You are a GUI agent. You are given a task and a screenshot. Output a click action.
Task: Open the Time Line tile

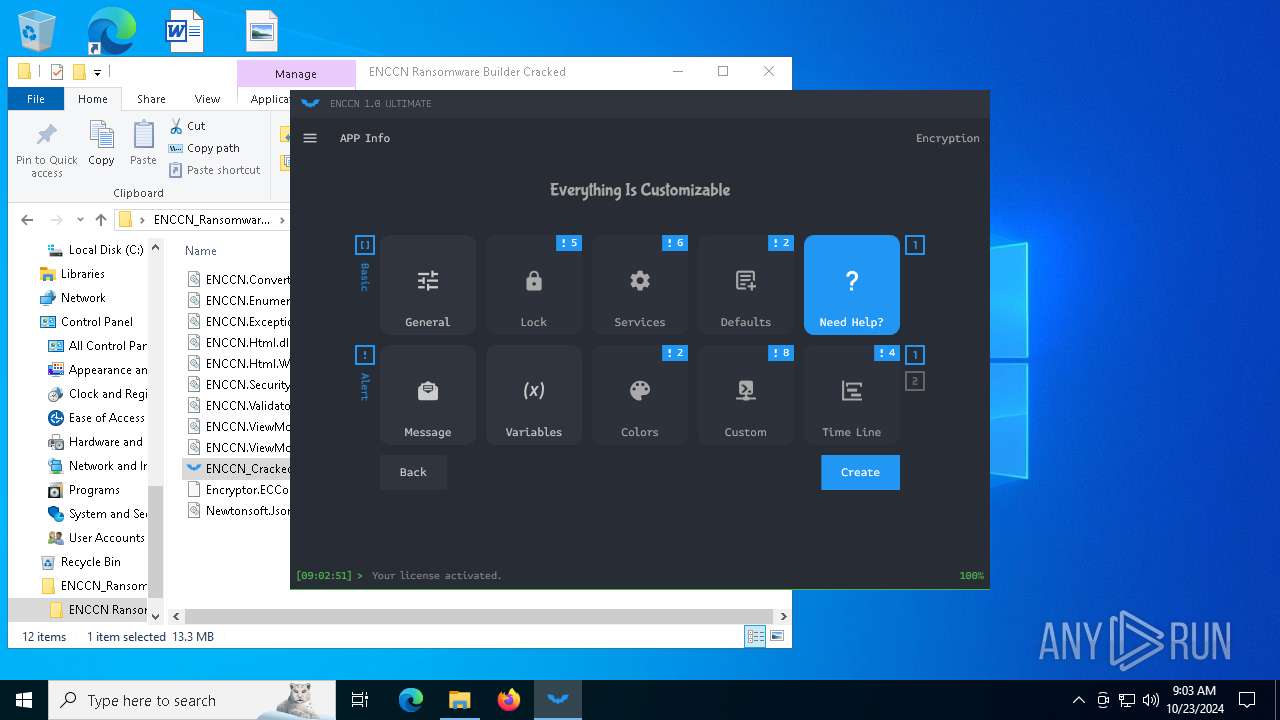click(852, 394)
